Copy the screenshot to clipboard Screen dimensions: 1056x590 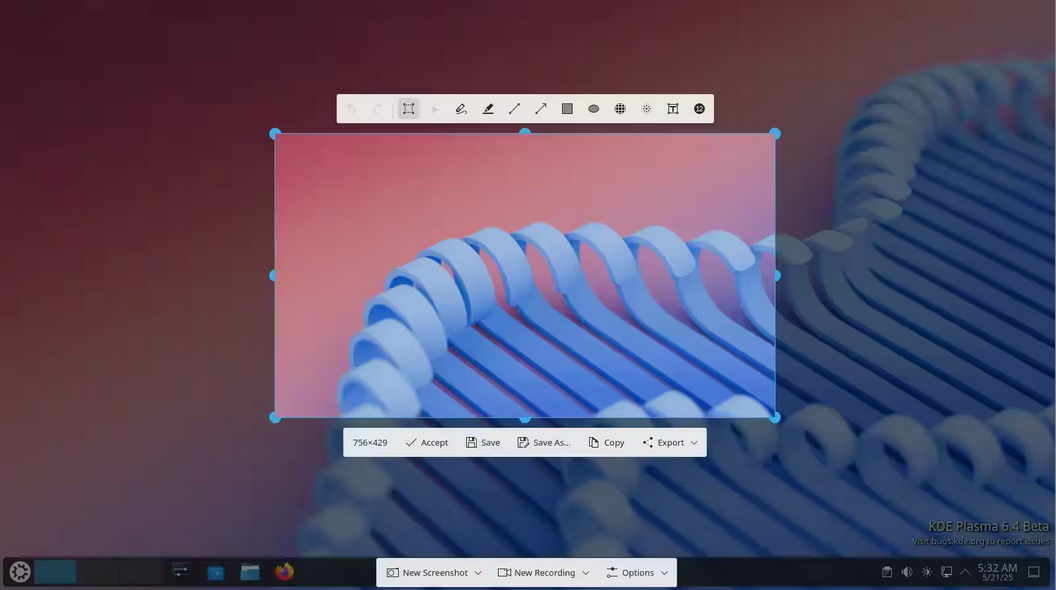[607, 443]
